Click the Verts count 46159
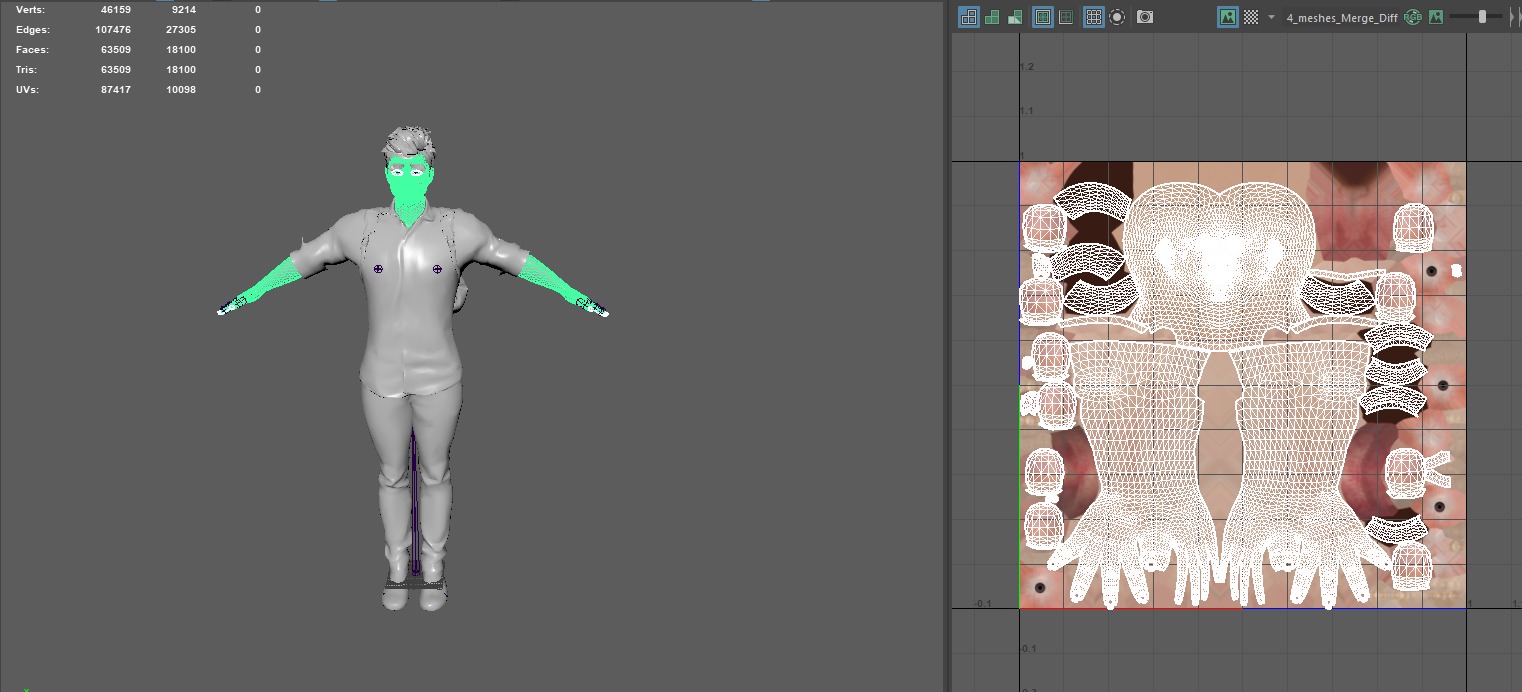 [x=116, y=9]
